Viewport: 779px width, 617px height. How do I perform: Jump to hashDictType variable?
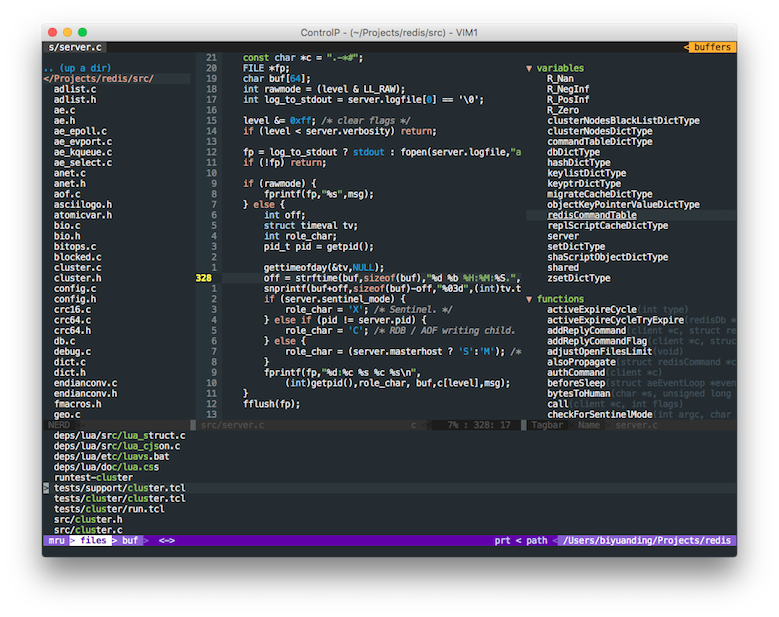point(579,163)
